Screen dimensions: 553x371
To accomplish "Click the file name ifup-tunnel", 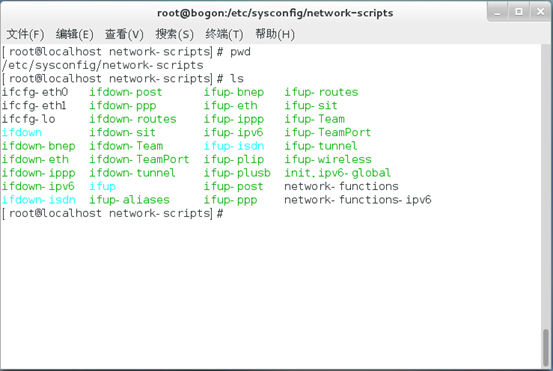I will [321, 146].
